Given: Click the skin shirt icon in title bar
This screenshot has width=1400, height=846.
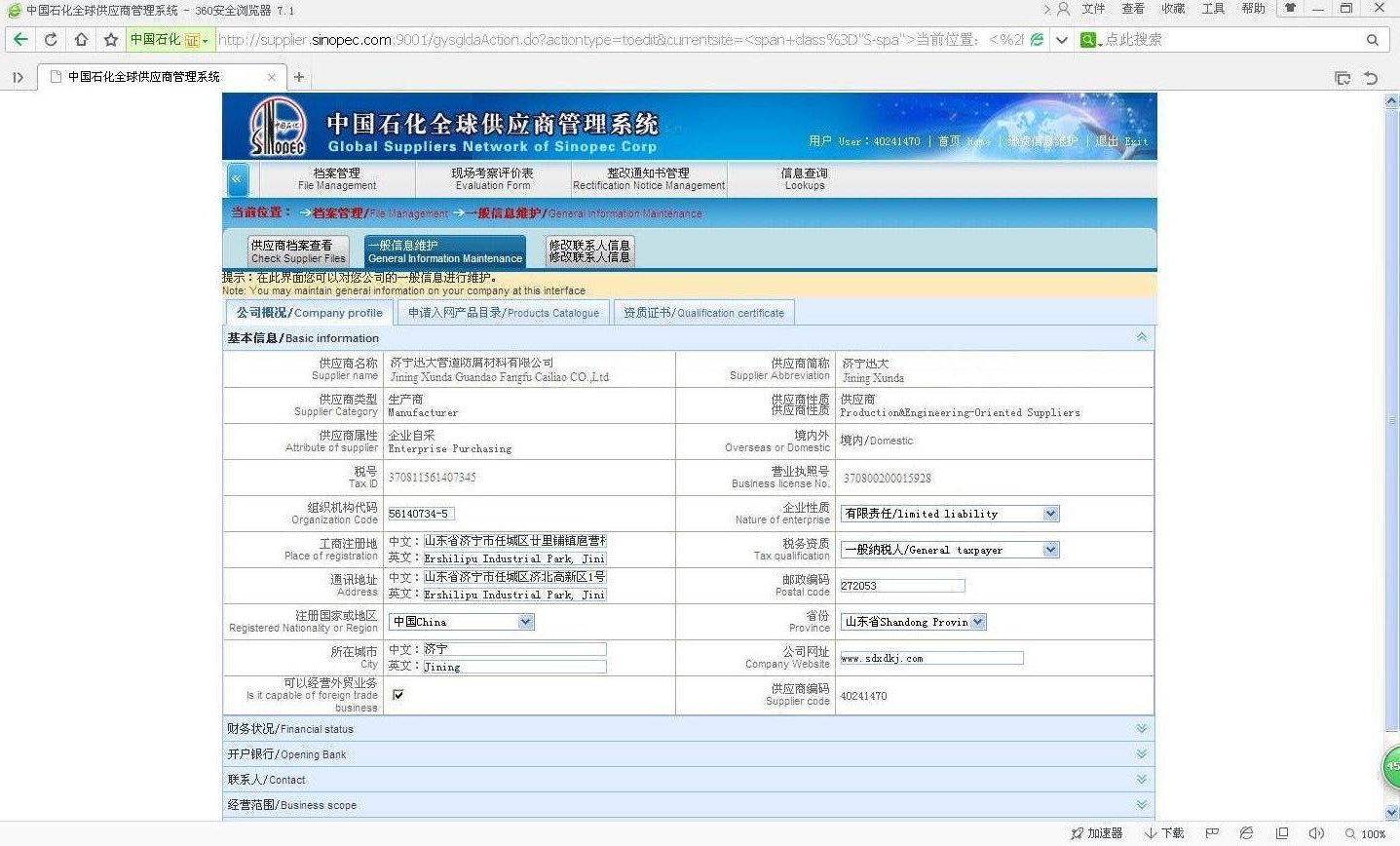Looking at the screenshot, I should coord(1290,8).
